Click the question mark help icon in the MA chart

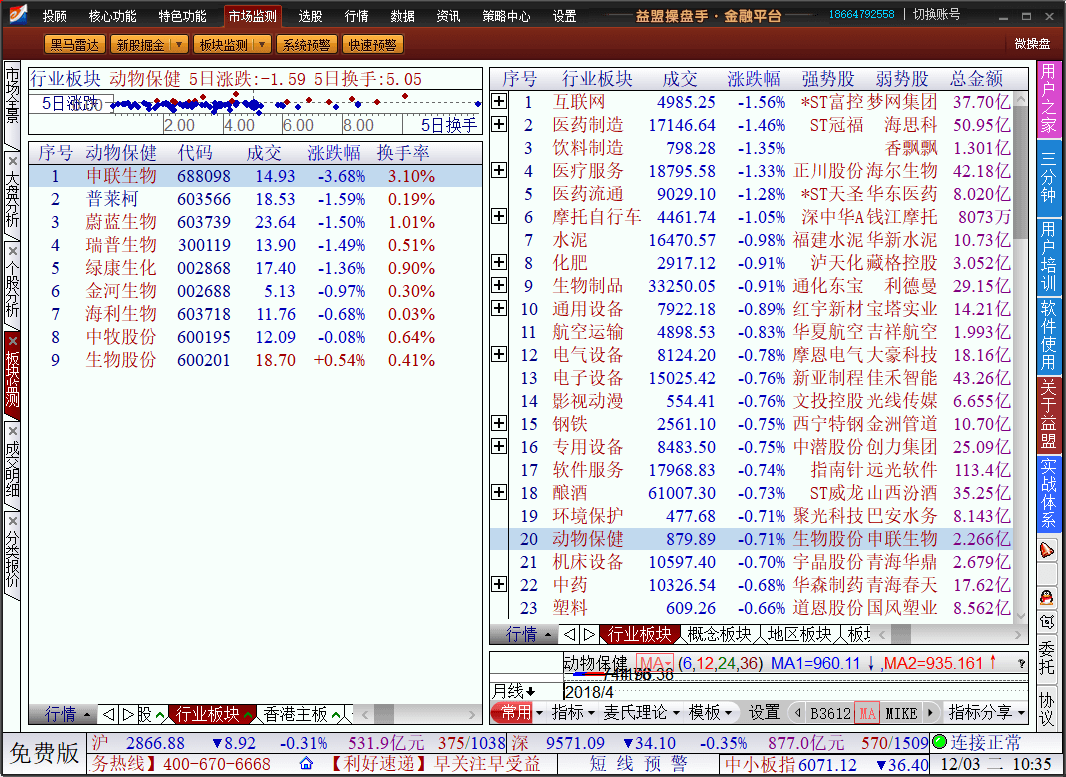(1021, 663)
